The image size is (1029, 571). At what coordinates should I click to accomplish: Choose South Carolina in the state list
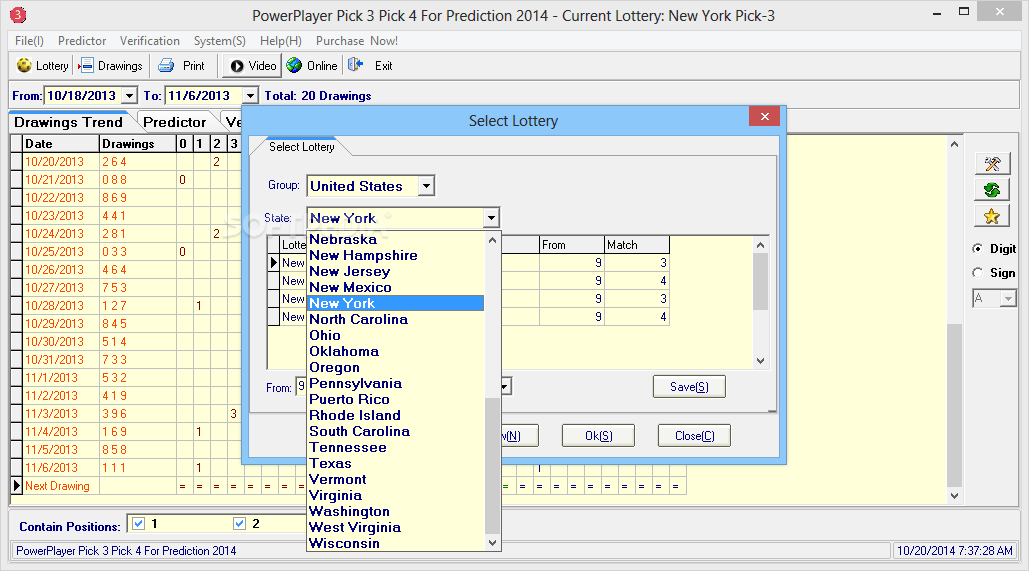pos(396,431)
